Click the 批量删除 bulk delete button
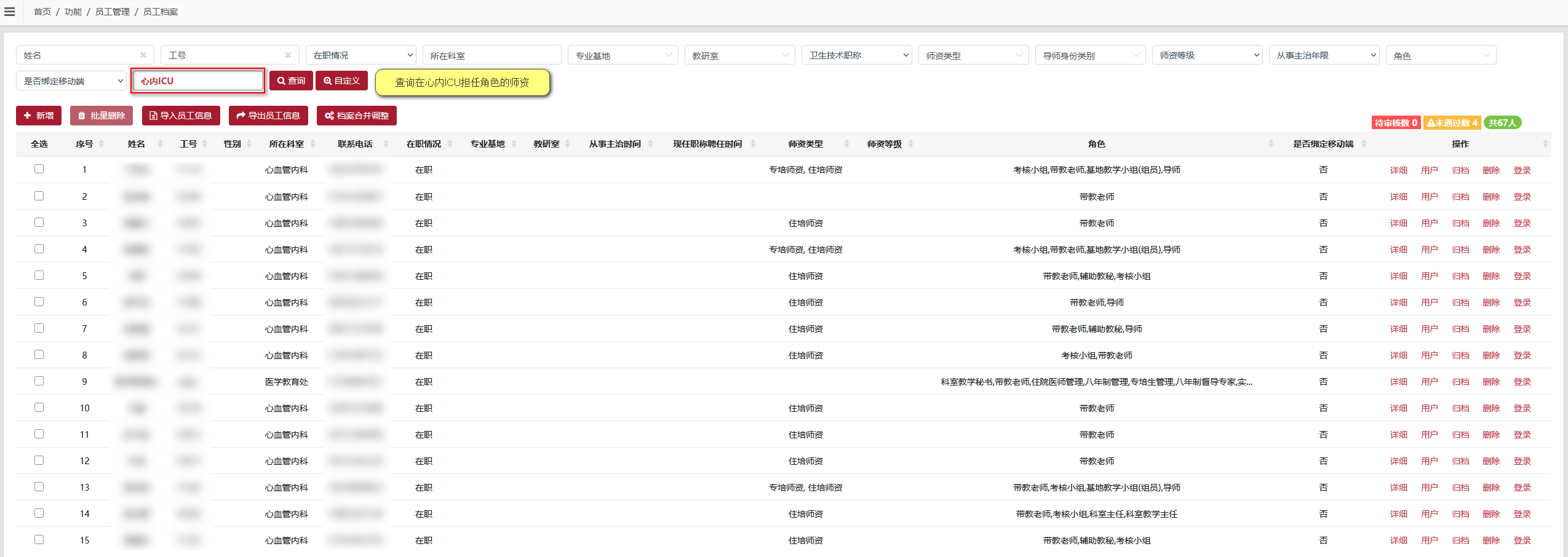 tap(101, 116)
